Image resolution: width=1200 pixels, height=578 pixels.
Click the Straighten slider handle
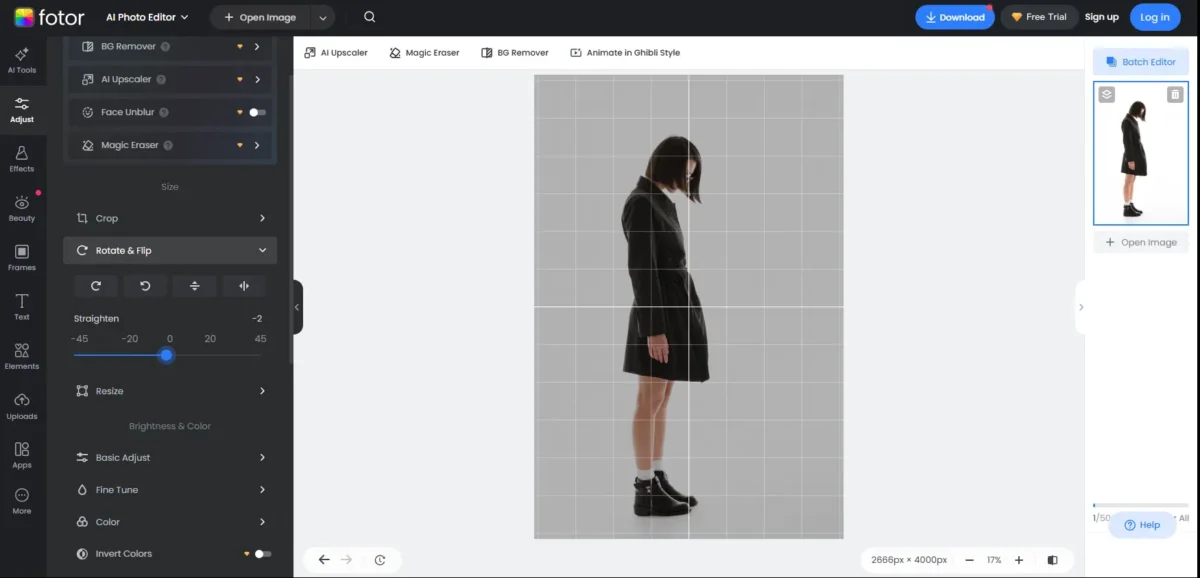tap(166, 355)
